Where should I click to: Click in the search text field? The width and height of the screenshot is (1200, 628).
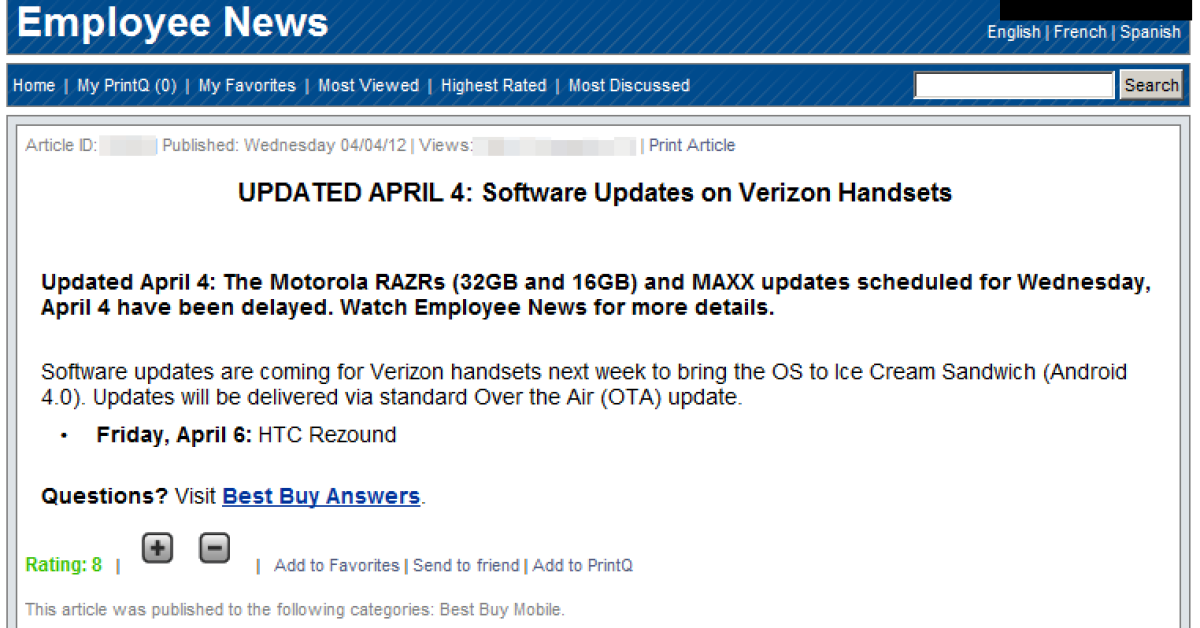tap(1013, 86)
